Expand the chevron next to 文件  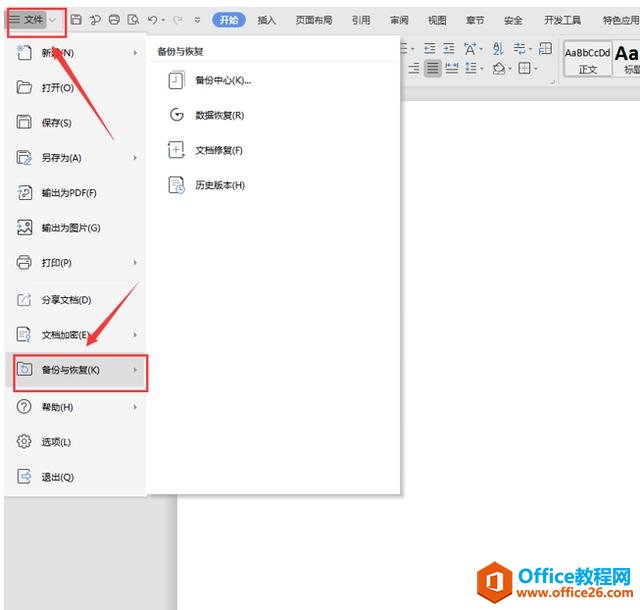[52, 20]
